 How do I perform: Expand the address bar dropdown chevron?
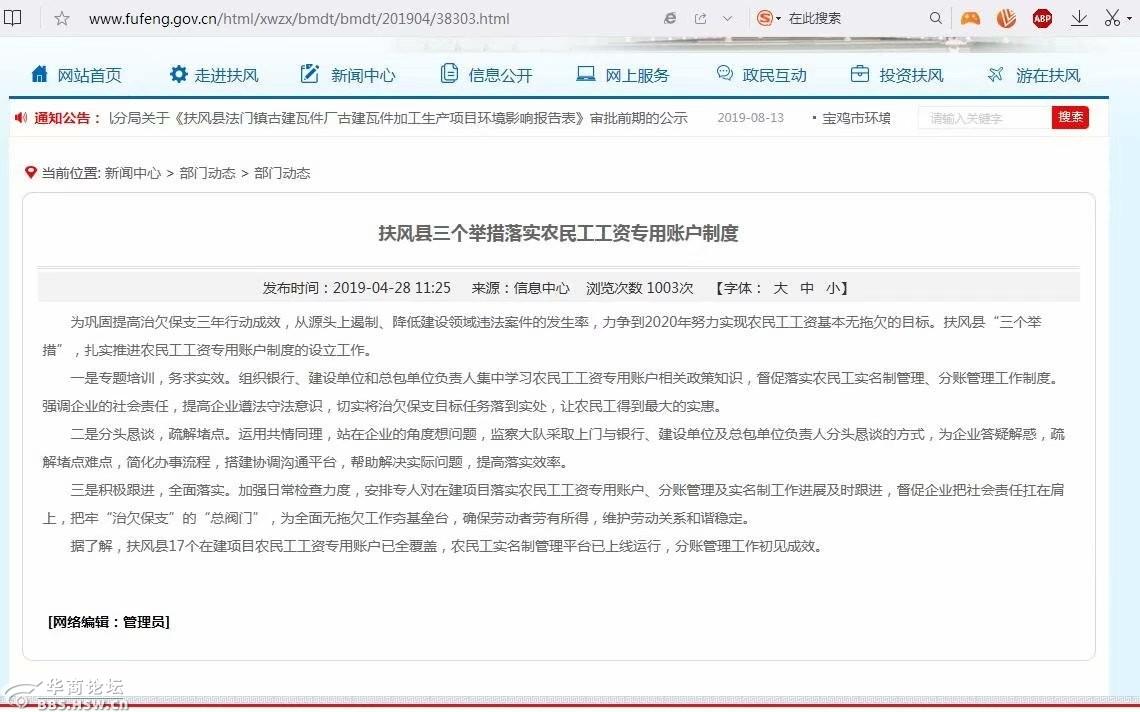tap(727, 18)
